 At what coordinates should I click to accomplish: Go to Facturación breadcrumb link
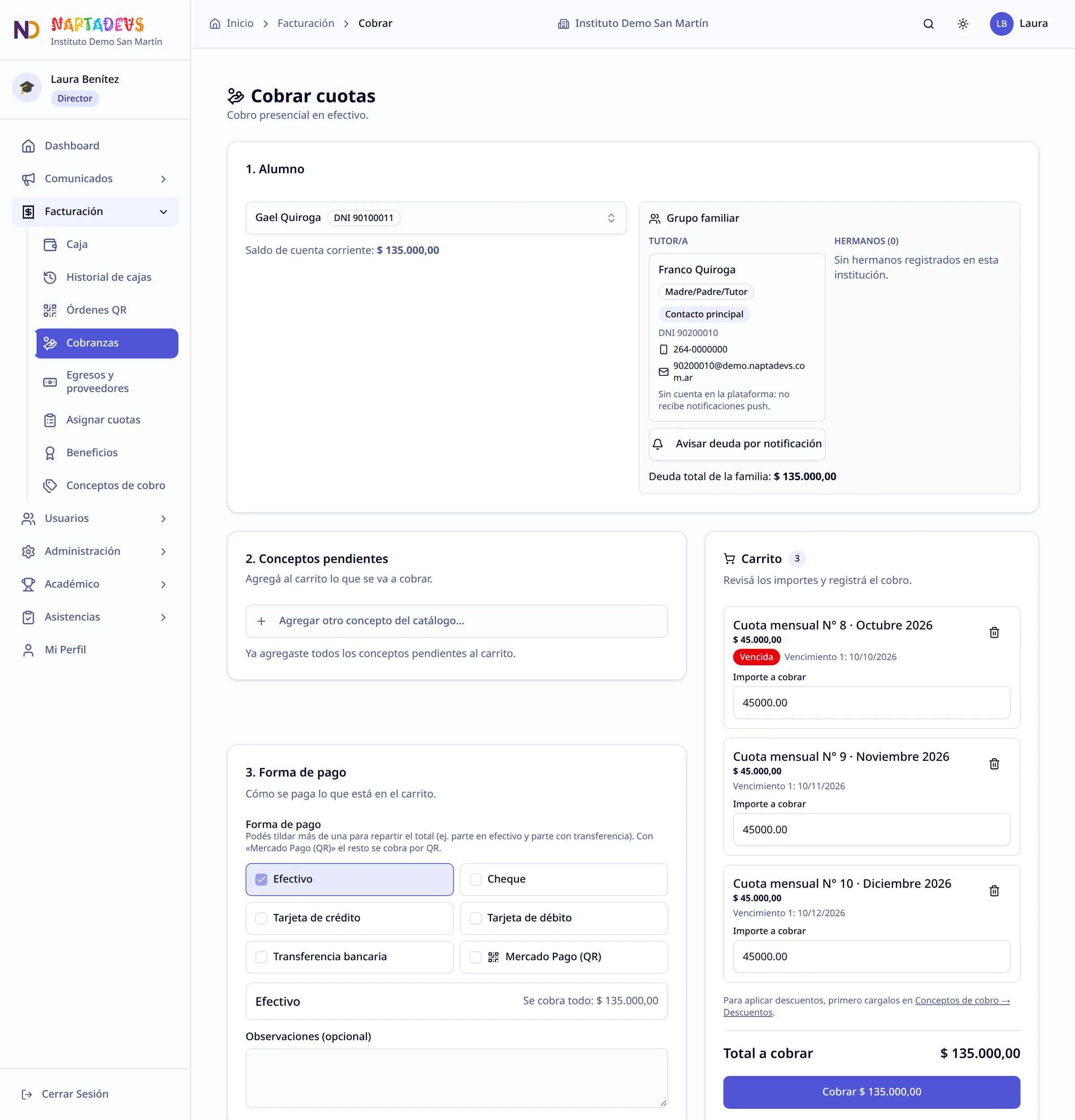click(x=305, y=23)
